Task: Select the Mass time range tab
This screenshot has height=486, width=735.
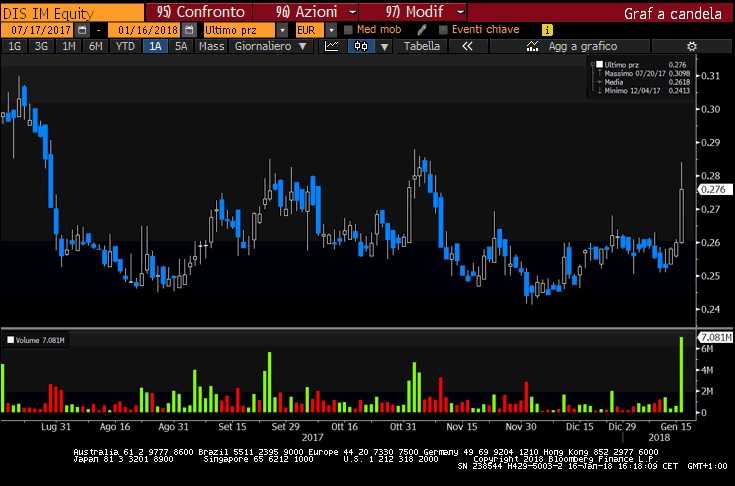Action: (211, 46)
